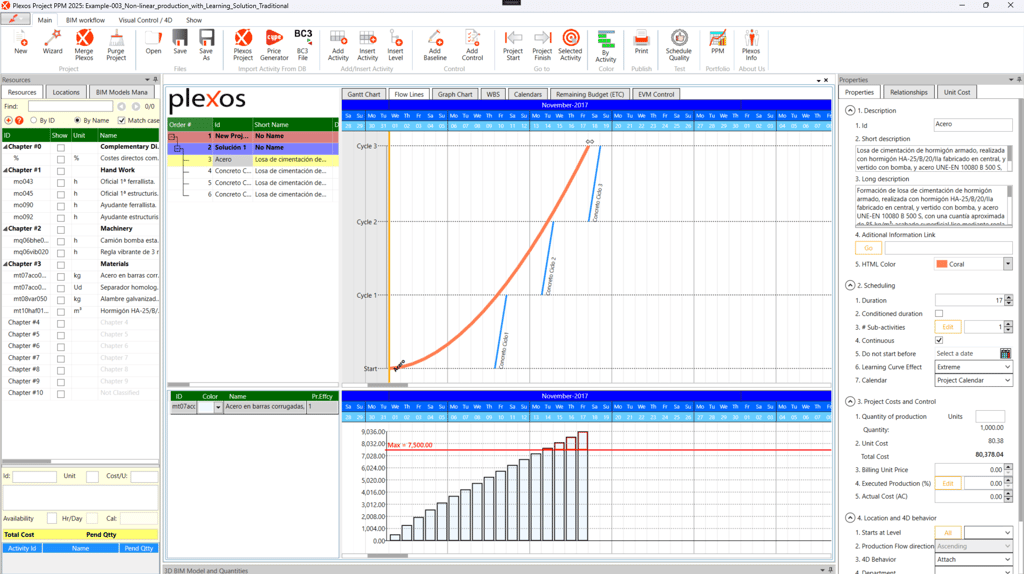The image size is (1024, 574).
Task: Click All button for Starts at Level
Action: (948, 532)
